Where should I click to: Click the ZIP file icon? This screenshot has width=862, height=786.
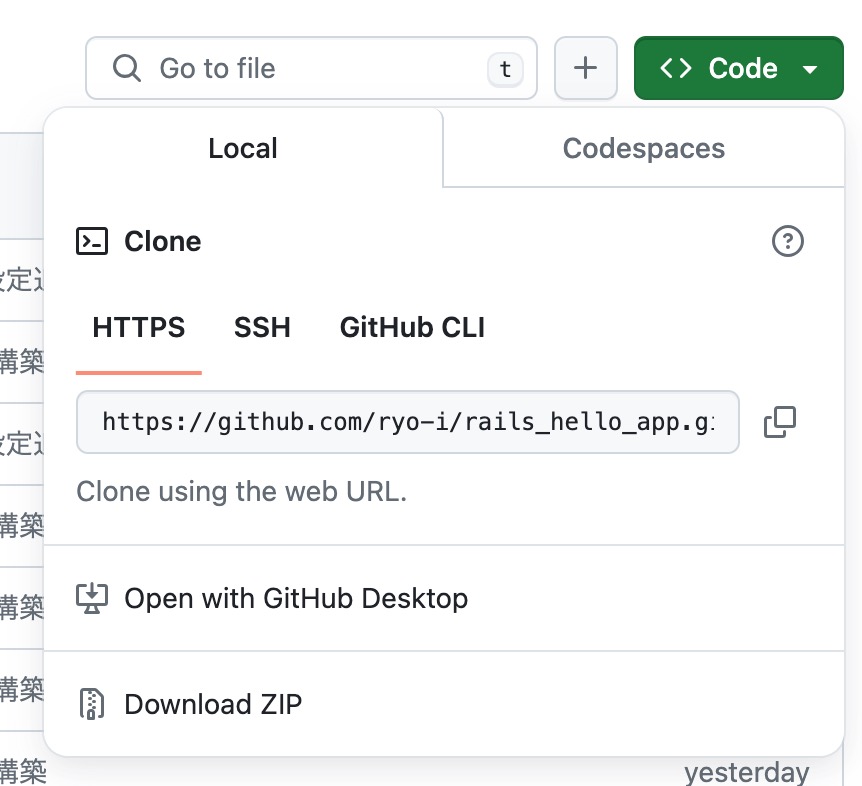(92, 704)
